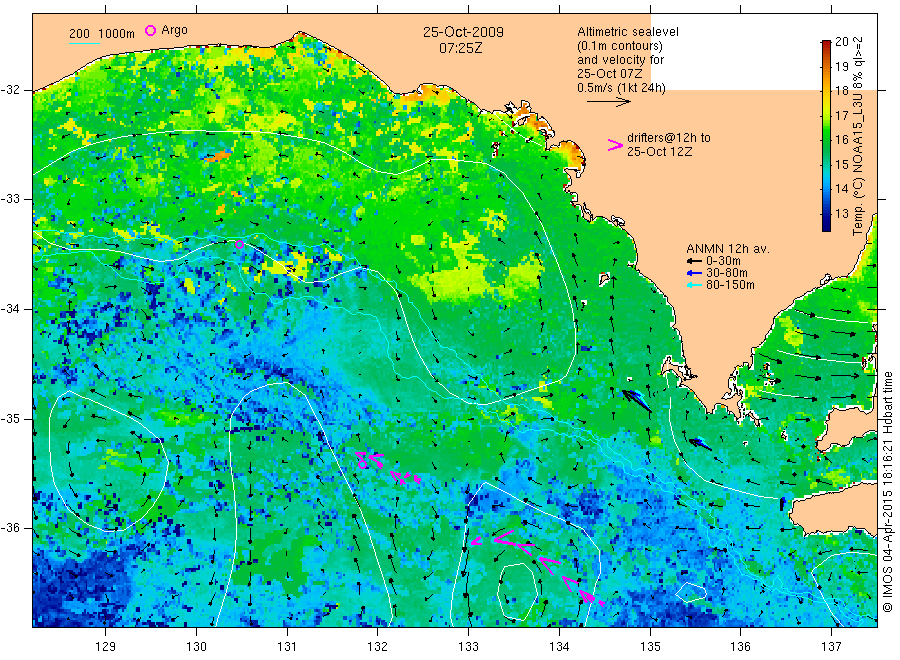Screen dimensions: 900x660
Task: Click the blue ANMN current arrows near 135E -34.8
Action: tap(638, 401)
